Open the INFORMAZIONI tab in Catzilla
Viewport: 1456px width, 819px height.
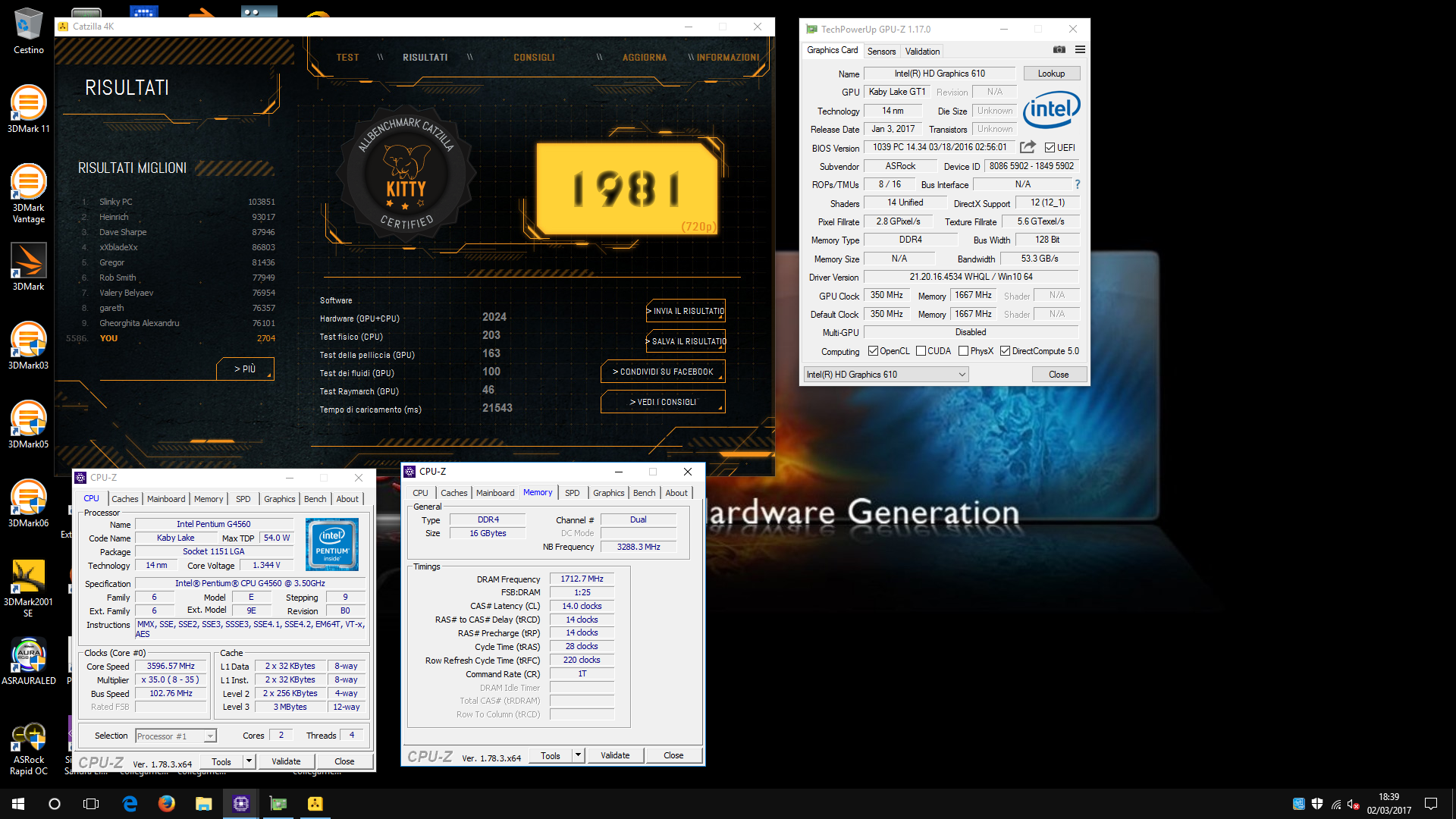click(x=728, y=58)
